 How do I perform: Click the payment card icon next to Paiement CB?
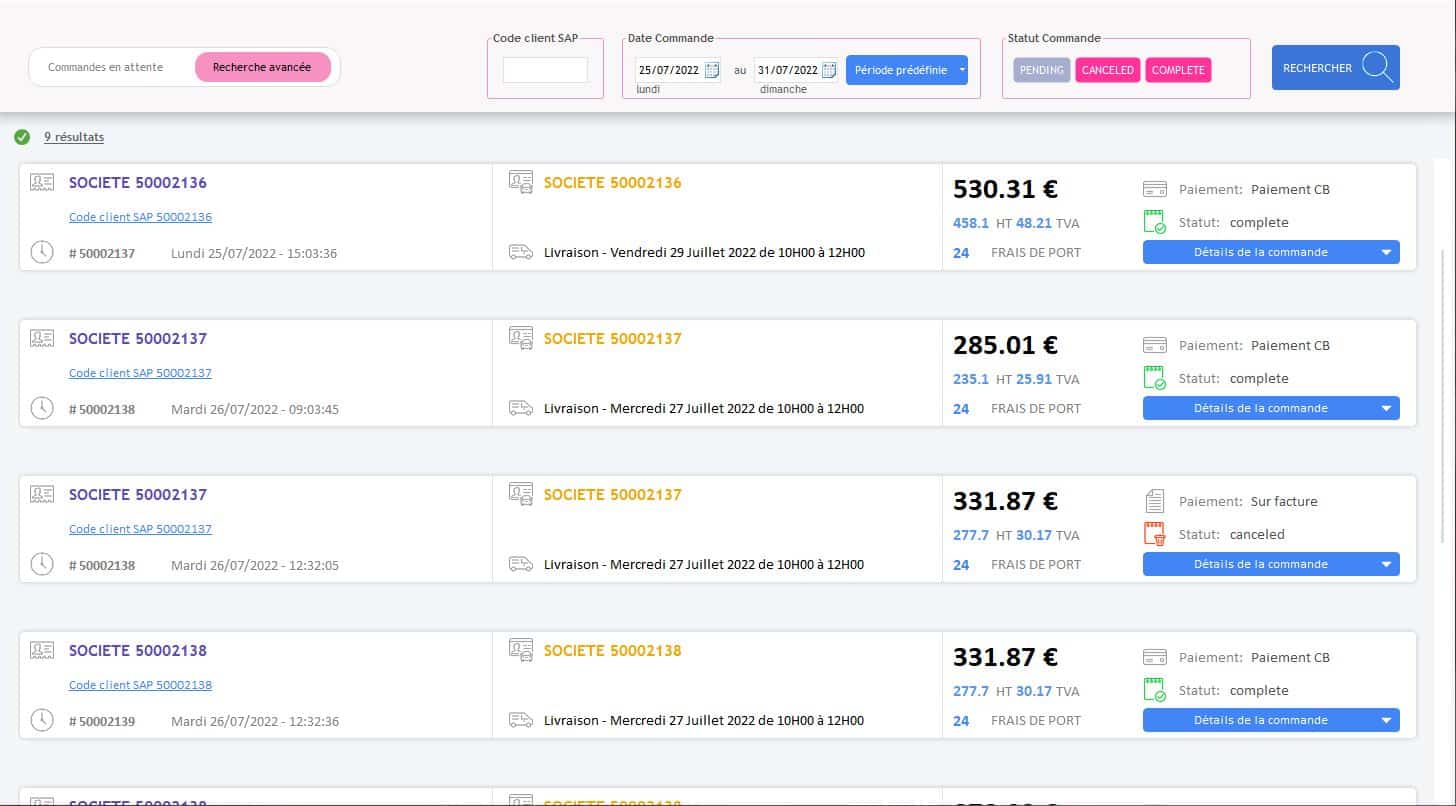coord(1155,189)
